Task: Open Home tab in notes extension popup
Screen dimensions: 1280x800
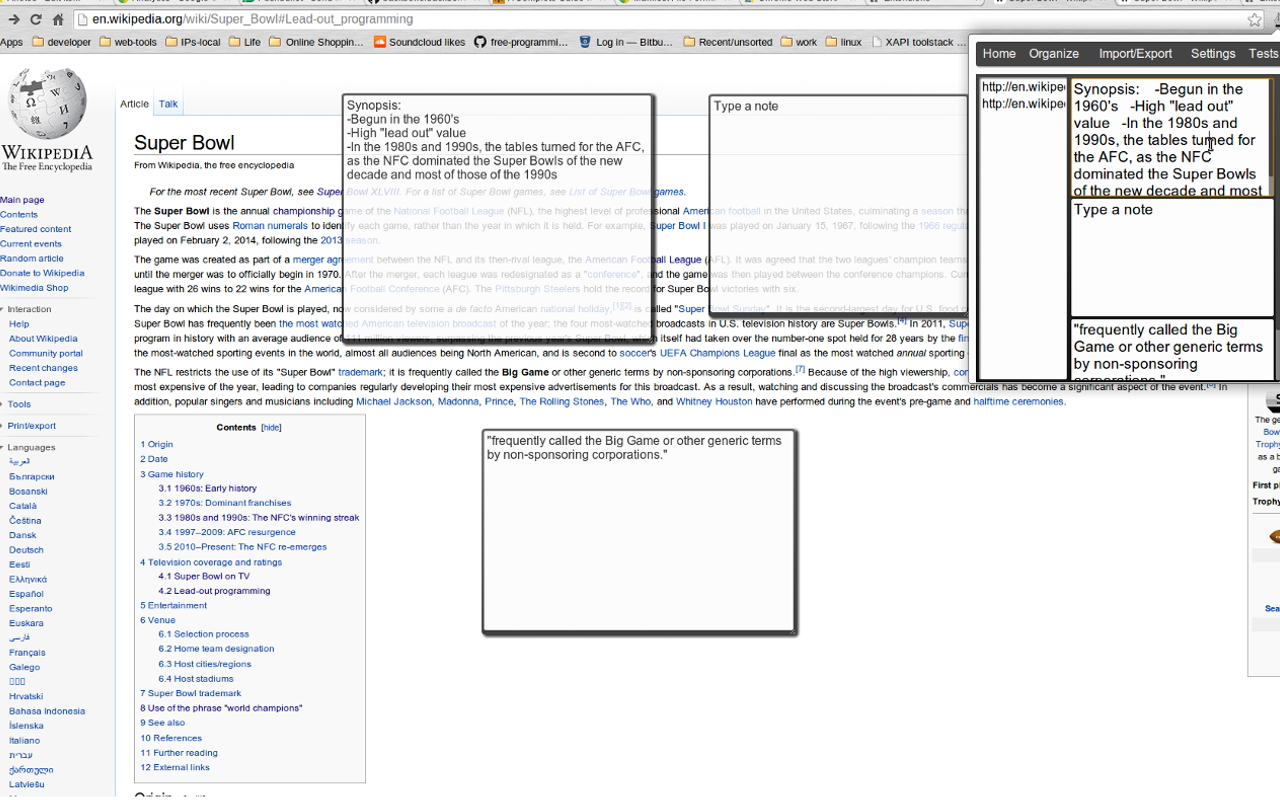Action: coord(999,54)
